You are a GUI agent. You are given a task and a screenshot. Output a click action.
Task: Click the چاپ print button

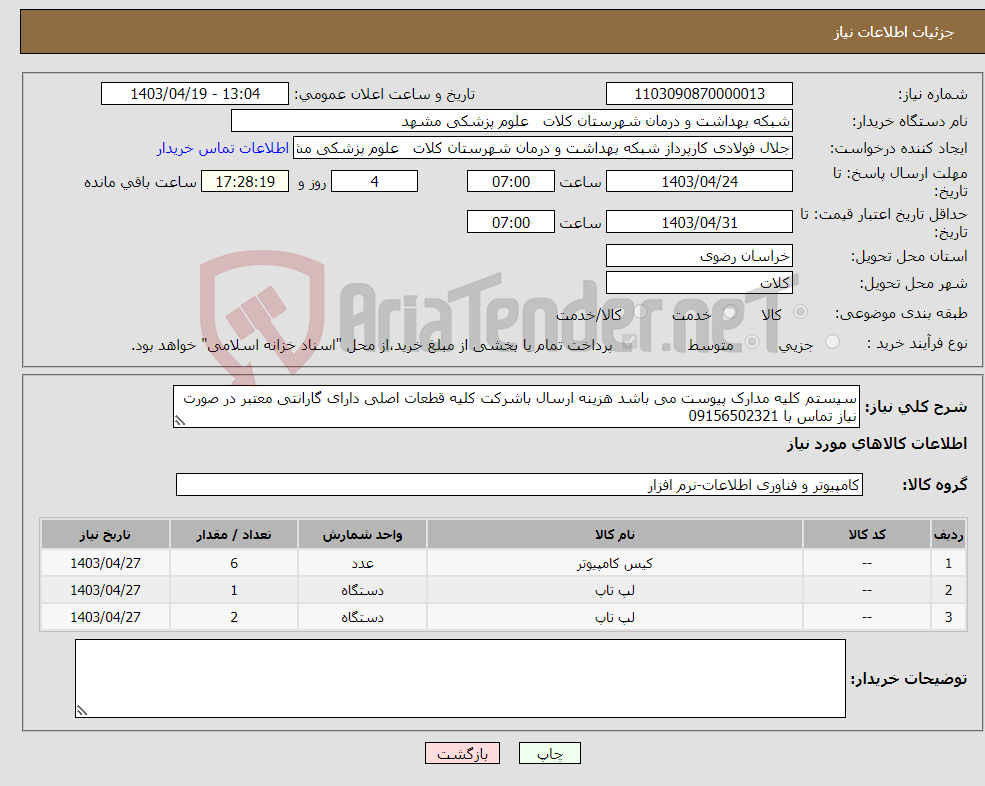(x=550, y=753)
